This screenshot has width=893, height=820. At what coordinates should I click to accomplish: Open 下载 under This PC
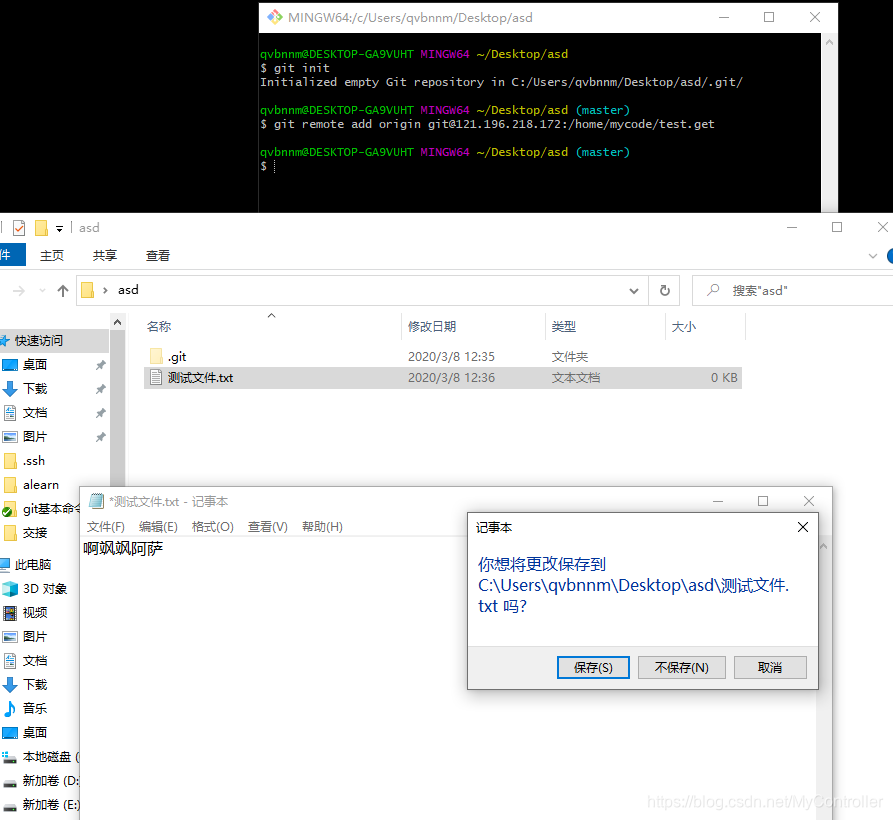coord(35,684)
